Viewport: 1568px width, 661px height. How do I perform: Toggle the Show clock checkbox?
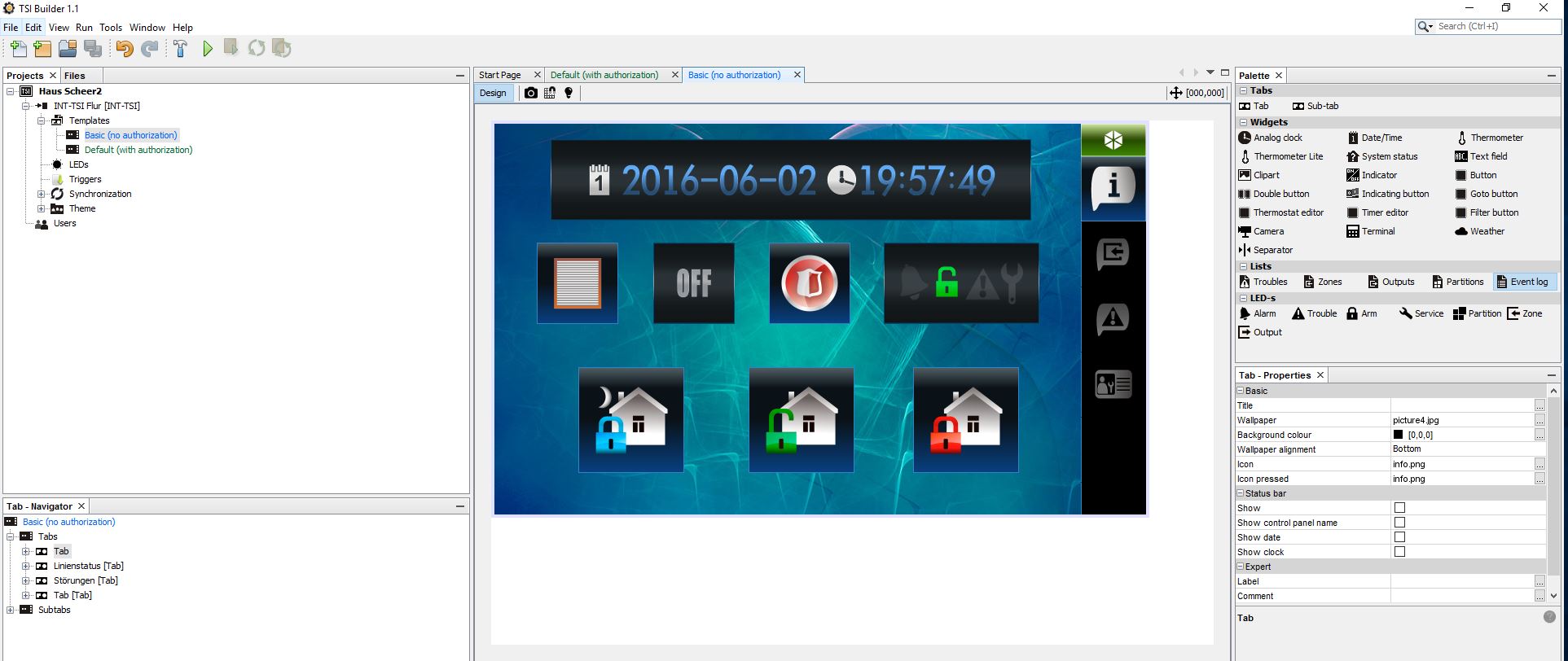pos(1399,552)
